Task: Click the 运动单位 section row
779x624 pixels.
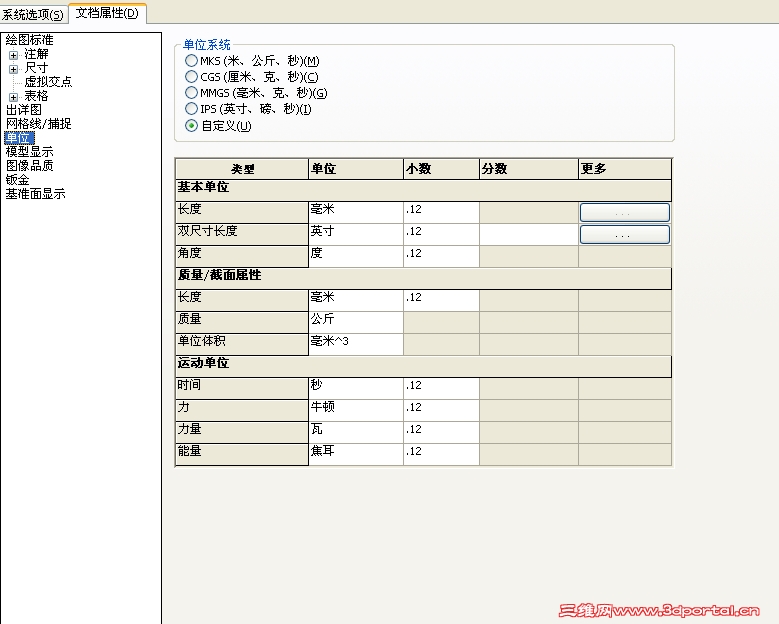Action: (424, 366)
